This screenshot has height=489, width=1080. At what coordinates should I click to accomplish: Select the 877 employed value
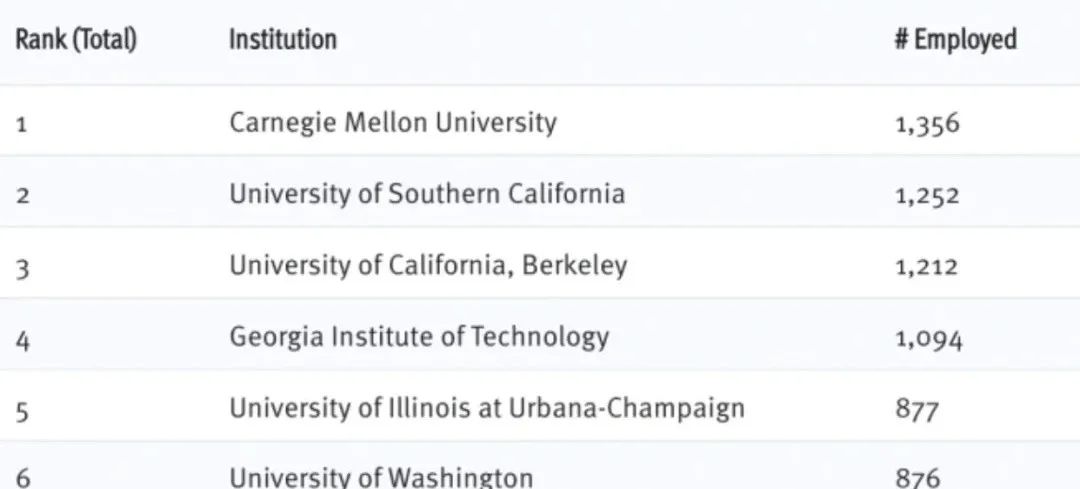tap(917, 410)
